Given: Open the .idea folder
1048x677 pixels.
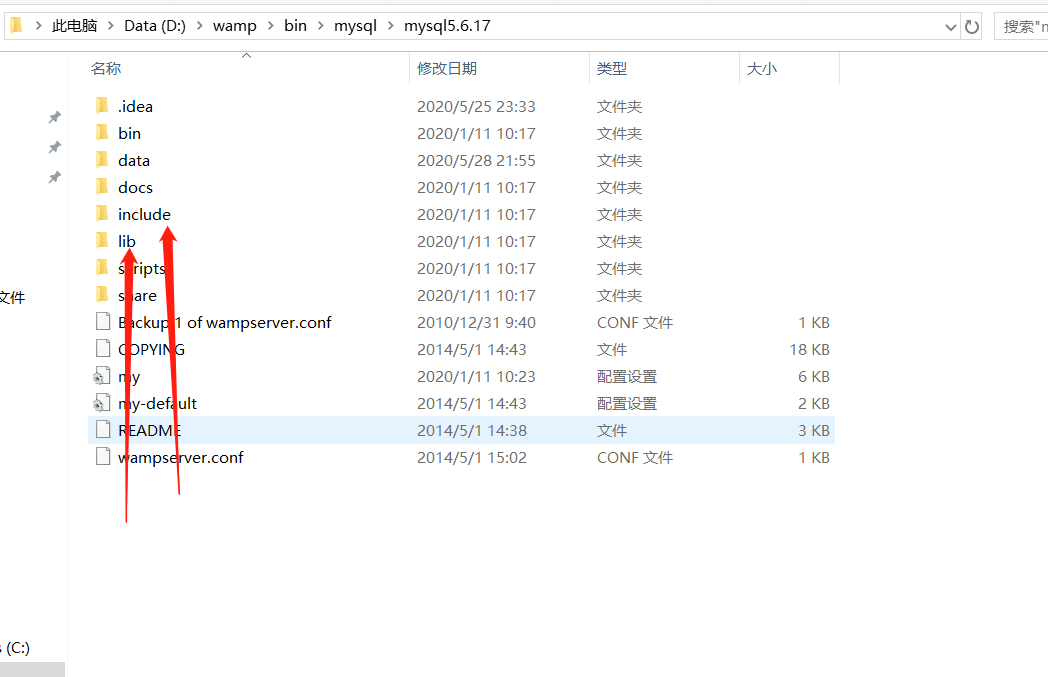Looking at the screenshot, I should point(135,106).
